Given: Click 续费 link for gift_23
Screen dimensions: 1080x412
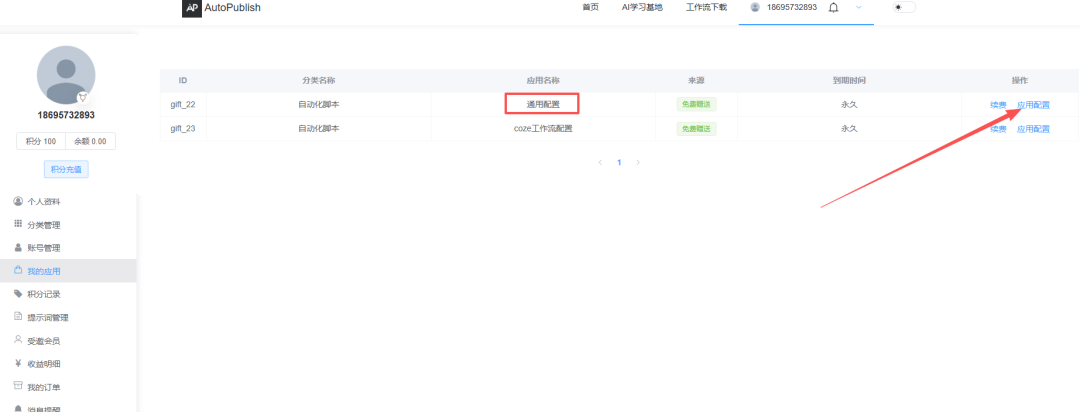Looking at the screenshot, I should click(998, 129).
